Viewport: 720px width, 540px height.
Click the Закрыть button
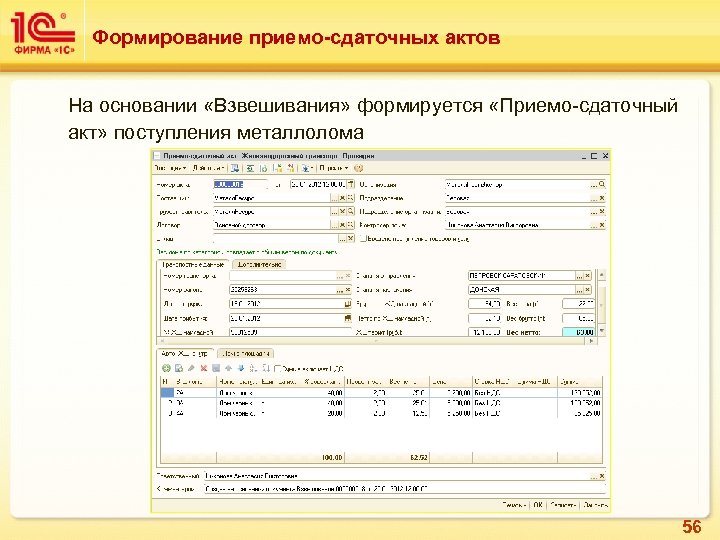595,505
